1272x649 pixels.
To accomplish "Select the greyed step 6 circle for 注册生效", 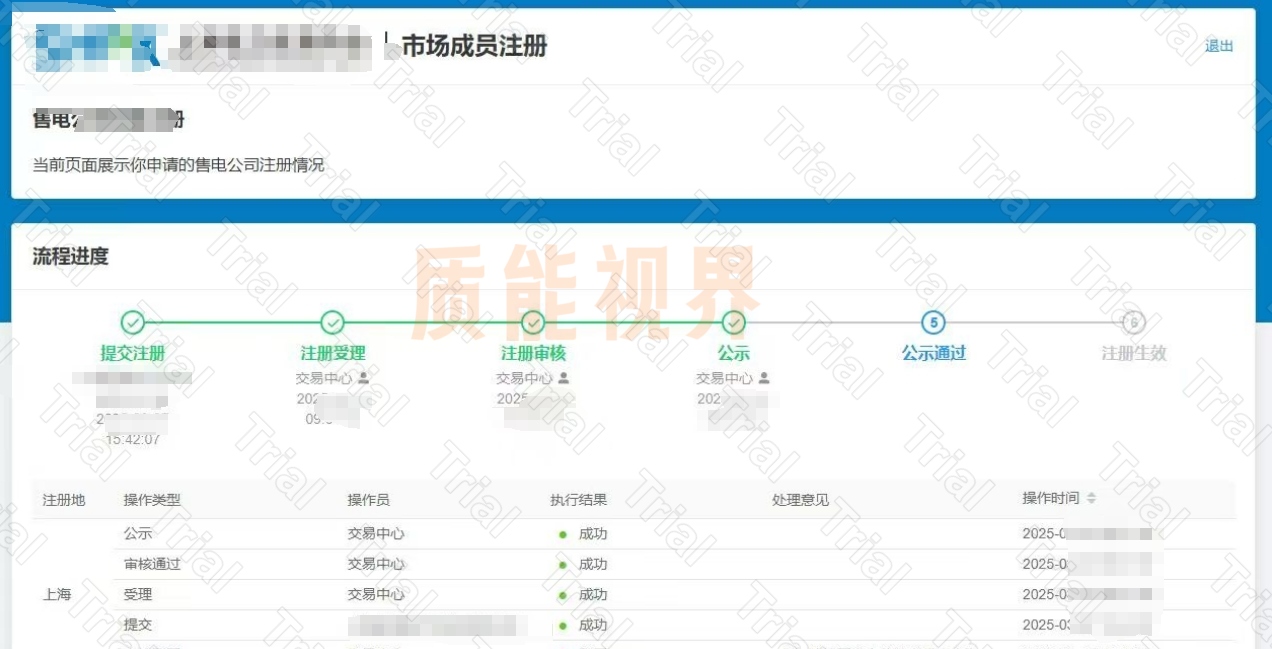I will (x=1133, y=322).
